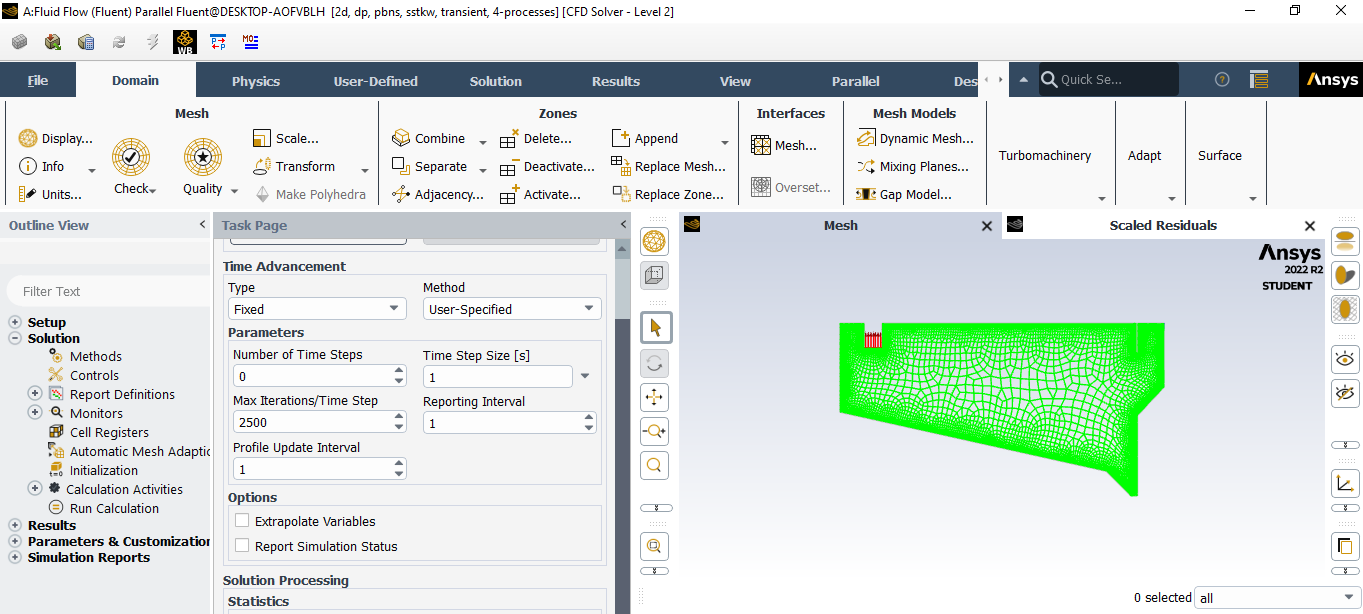The width and height of the screenshot is (1363, 614).
Task: Open the help question mark icon
Action: coord(1222,80)
